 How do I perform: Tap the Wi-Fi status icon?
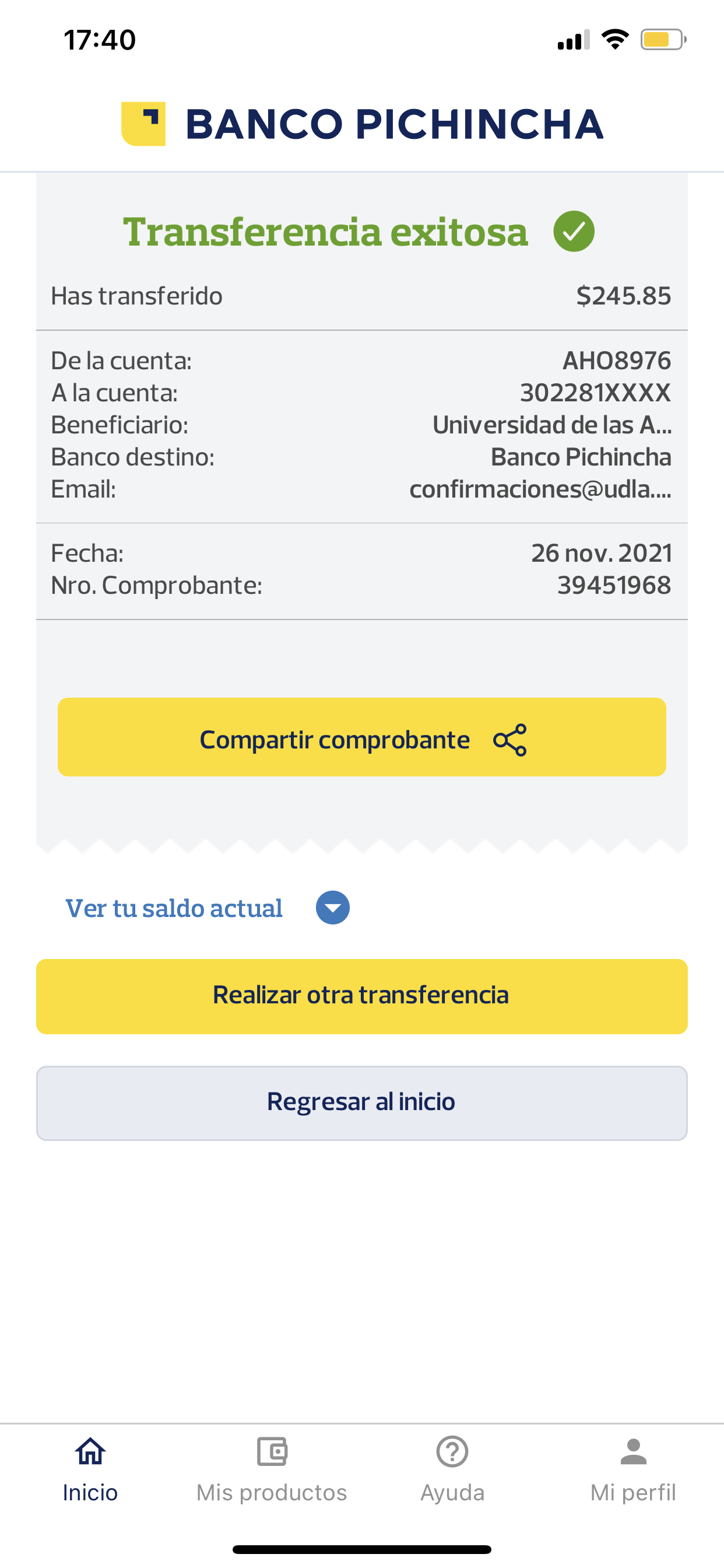tap(614, 40)
